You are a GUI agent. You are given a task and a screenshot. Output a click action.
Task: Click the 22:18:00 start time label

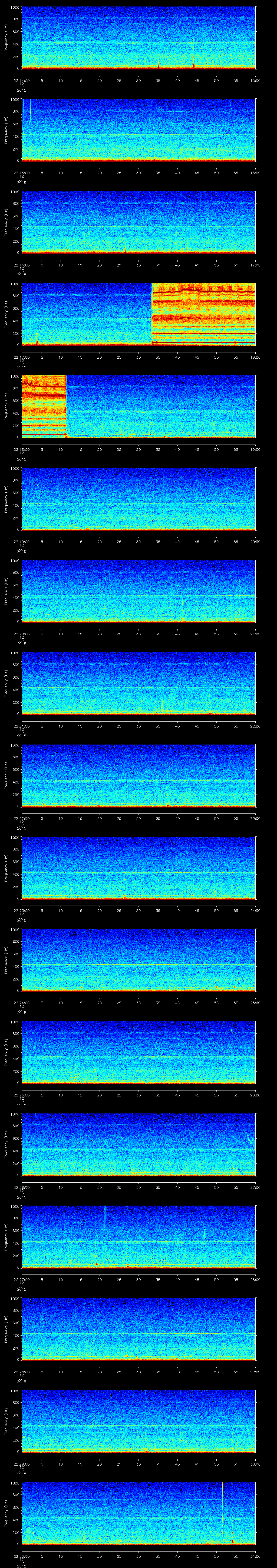coord(21,449)
